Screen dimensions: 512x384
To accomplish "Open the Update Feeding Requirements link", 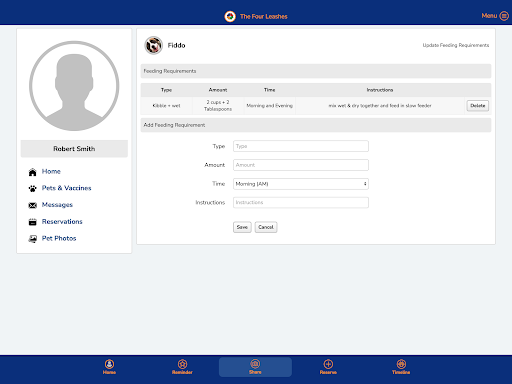I will tap(456, 45).
